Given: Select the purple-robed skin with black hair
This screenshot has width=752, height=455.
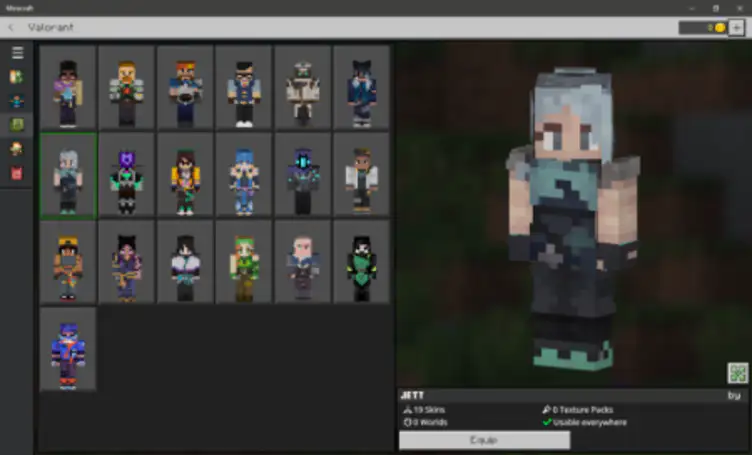Looking at the screenshot, I should pos(127,263).
